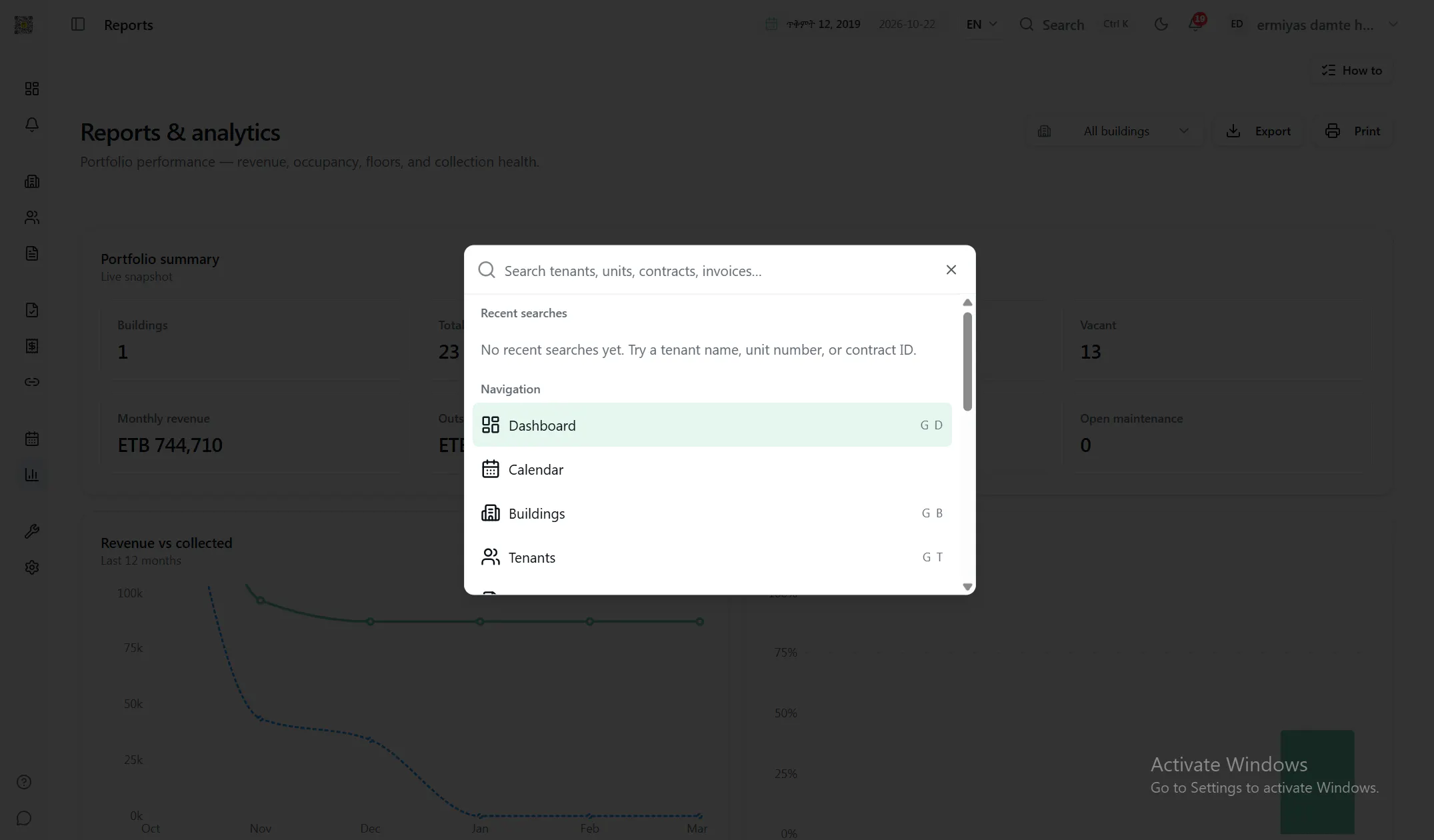Image resolution: width=1434 pixels, height=840 pixels.
Task: Open the chat bubble icon in the sidebar
Action: pyautogui.click(x=24, y=818)
